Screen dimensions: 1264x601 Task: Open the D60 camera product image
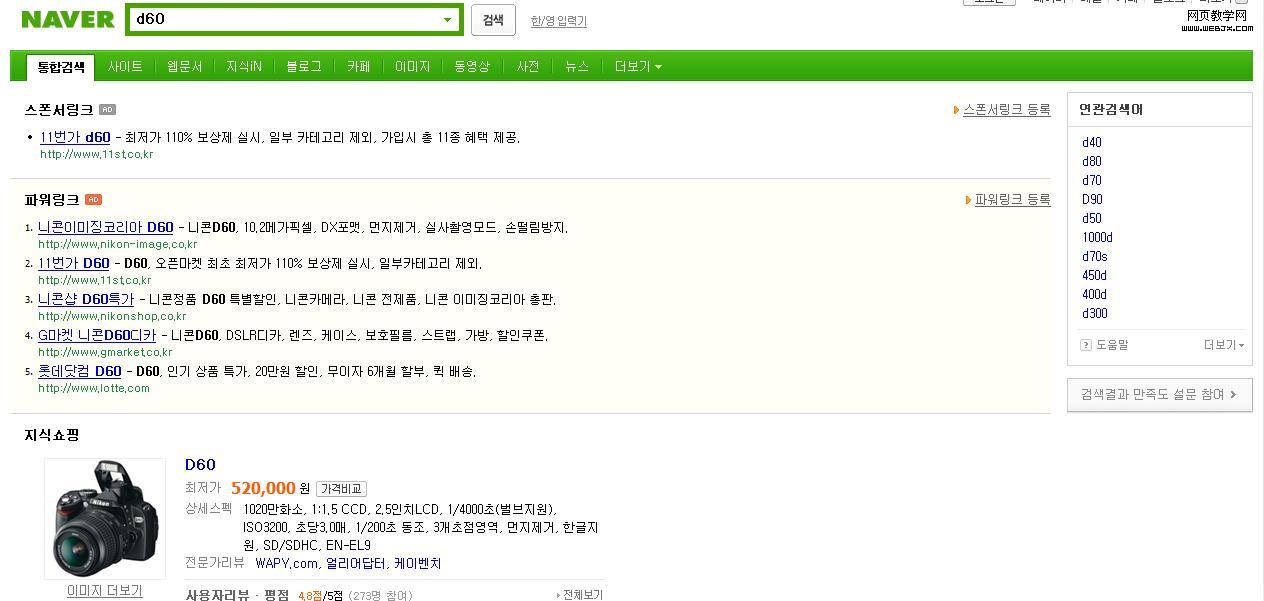coord(105,518)
